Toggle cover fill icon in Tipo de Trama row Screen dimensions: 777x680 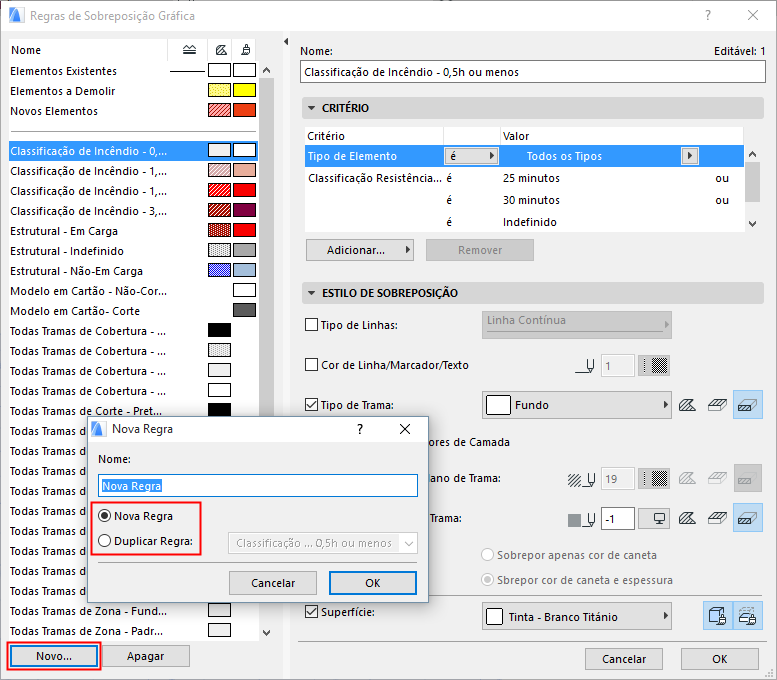(x=717, y=405)
